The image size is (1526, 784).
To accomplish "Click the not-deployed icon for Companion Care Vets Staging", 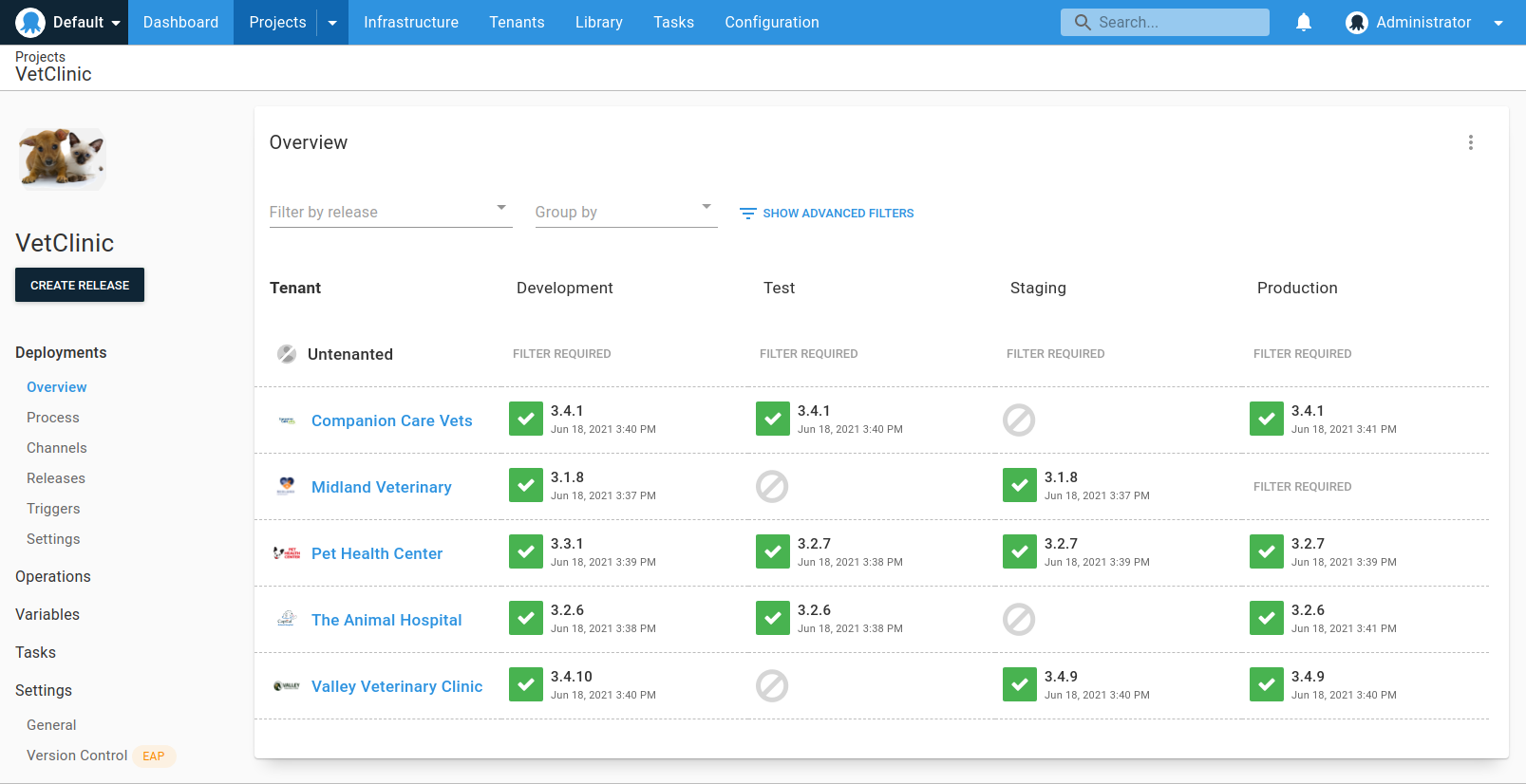I will click(1019, 420).
